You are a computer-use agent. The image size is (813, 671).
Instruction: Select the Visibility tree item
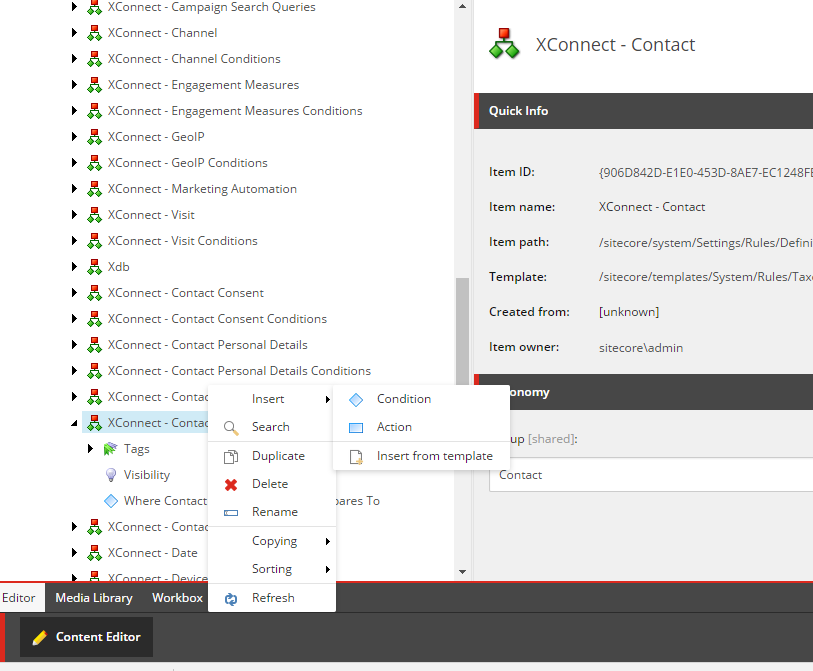[147, 474]
